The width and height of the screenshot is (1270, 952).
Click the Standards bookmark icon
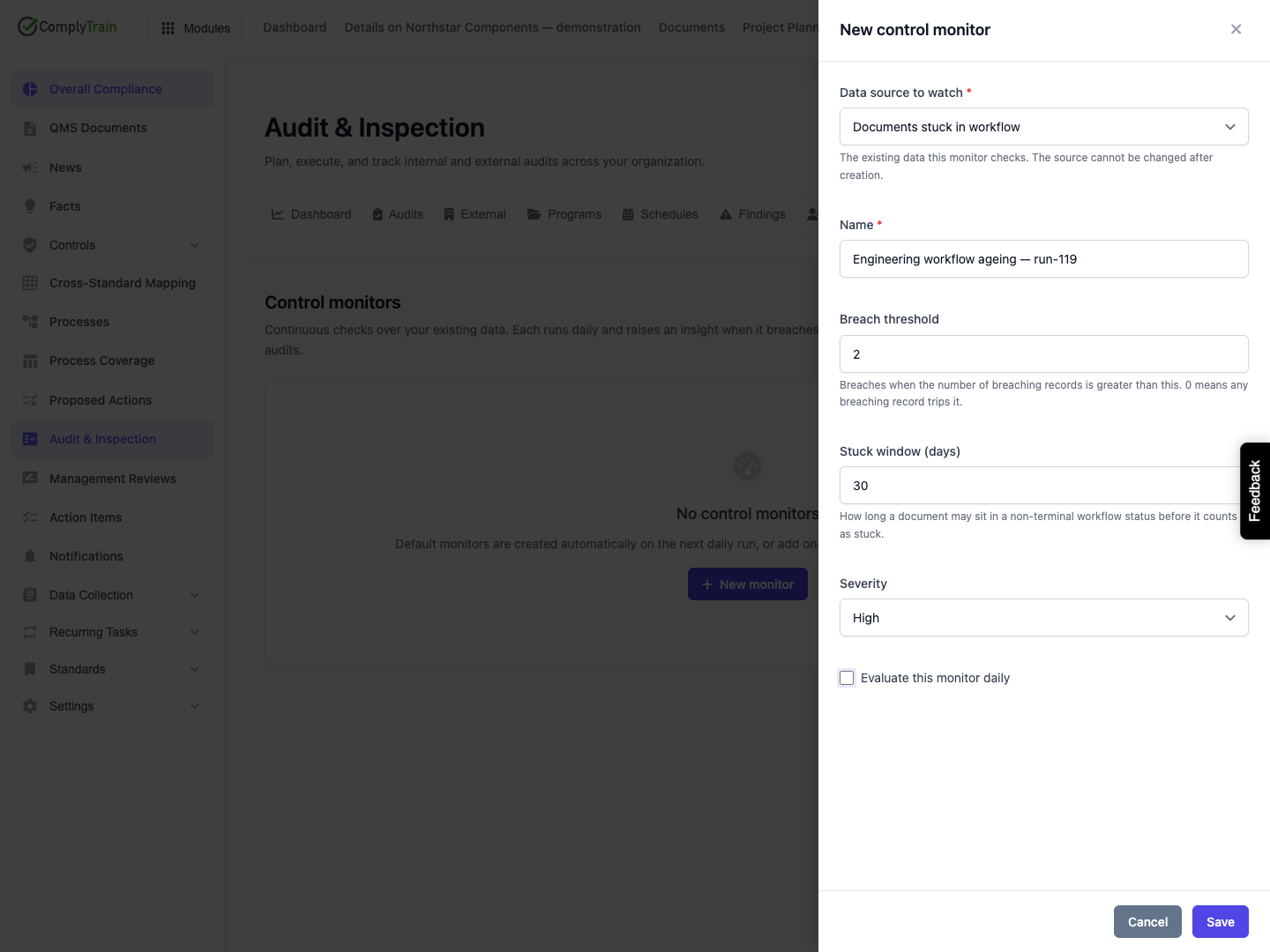click(x=30, y=669)
